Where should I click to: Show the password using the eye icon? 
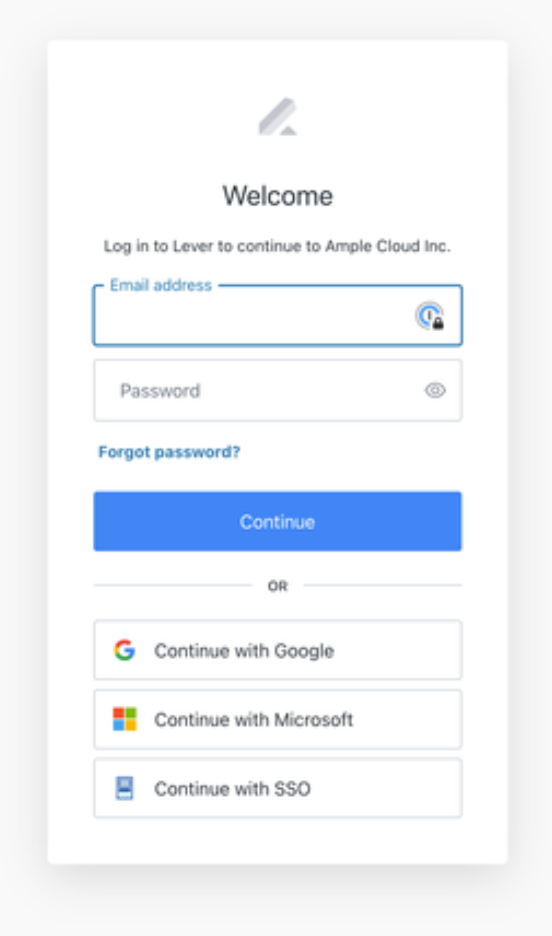click(435, 390)
